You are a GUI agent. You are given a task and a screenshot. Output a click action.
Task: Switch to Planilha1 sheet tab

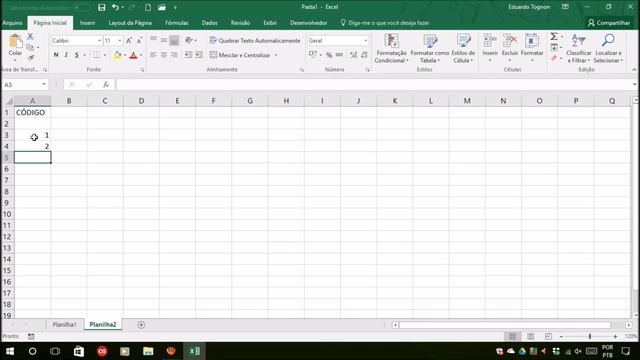(64, 324)
